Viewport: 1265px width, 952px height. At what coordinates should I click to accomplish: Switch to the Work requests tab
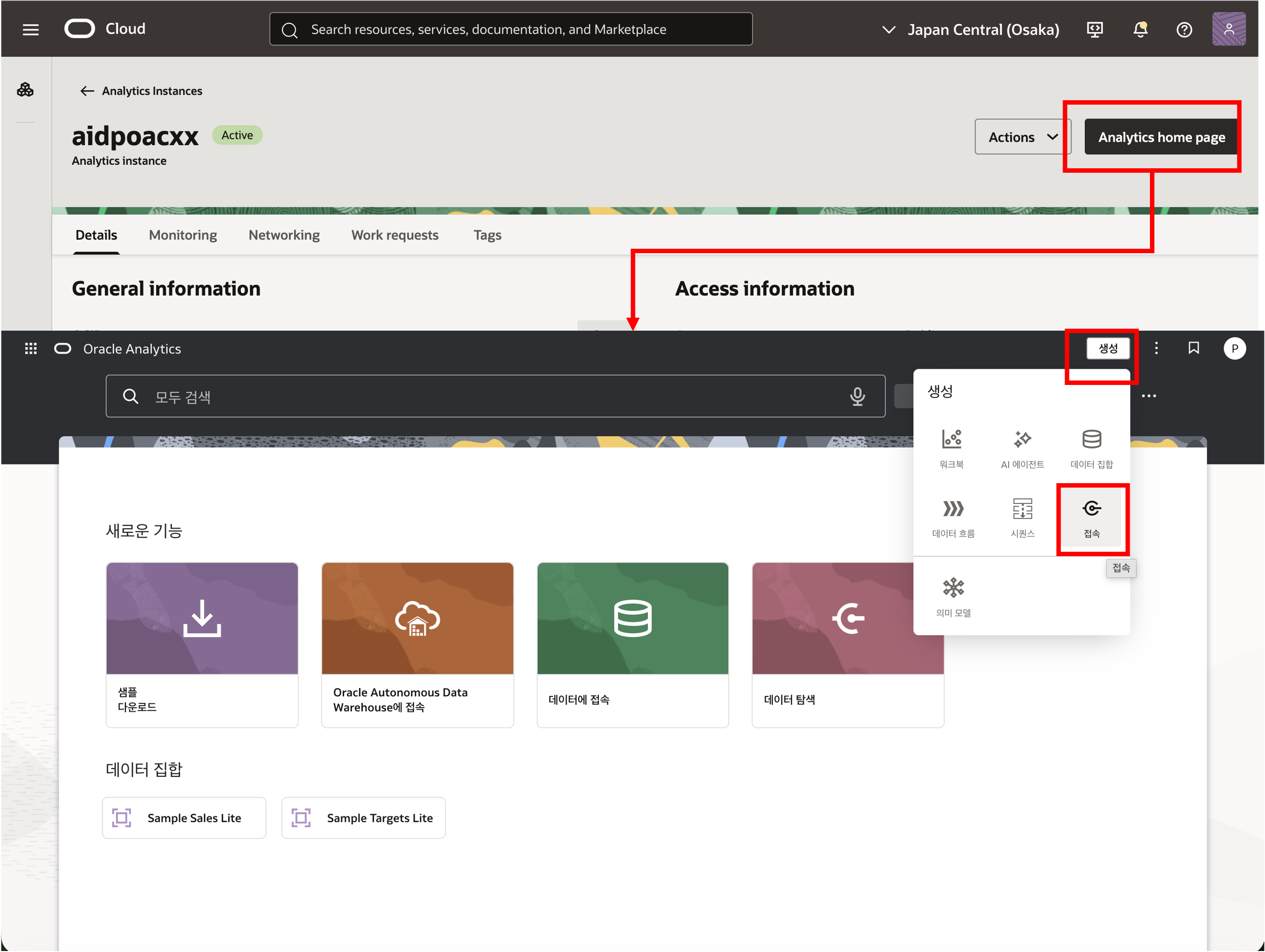click(x=395, y=235)
